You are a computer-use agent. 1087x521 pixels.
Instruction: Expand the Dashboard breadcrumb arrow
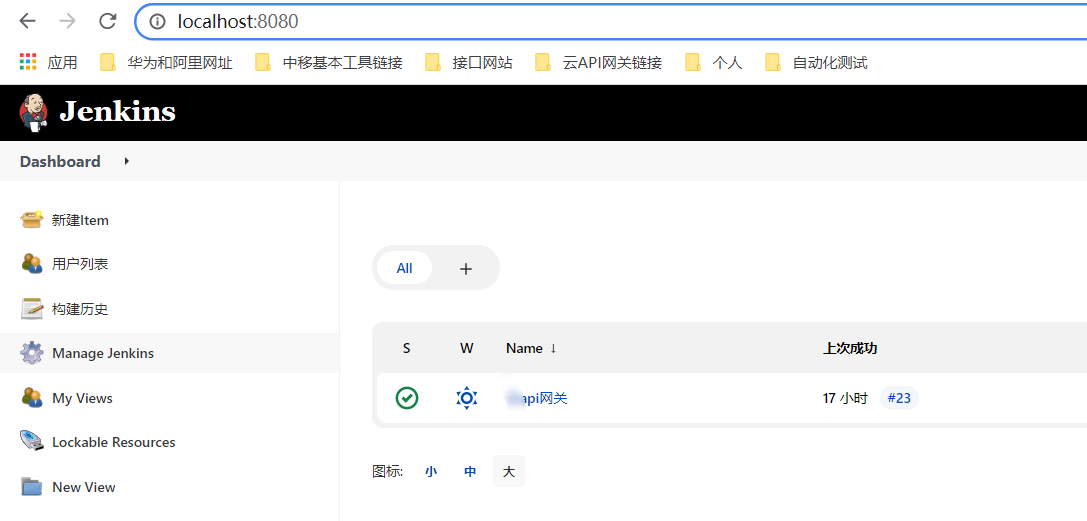tap(126, 161)
